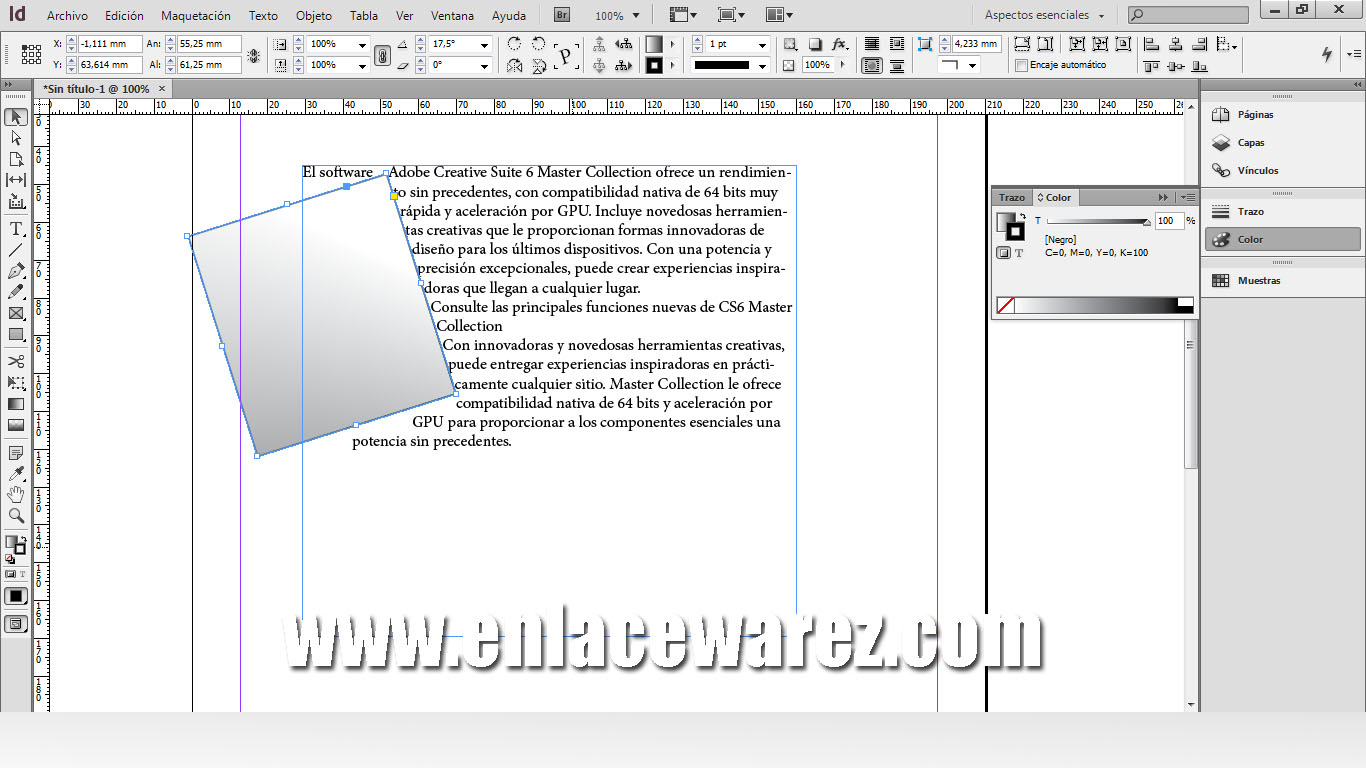
Task: Click the Quick Apply lightning icon
Action: [x=1327, y=54]
